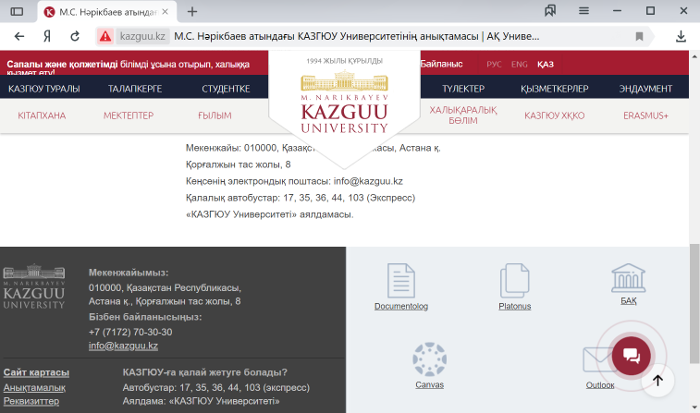700x413 pixels.
Task: Open the Реквизиттер link
Action: 31,401
